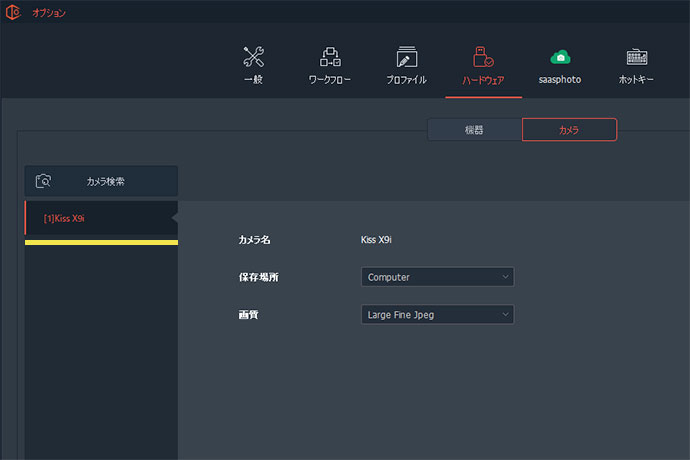Select the ホットキー keyboard icon
Image resolution: width=690 pixels, height=460 pixels.
click(x=636, y=57)
